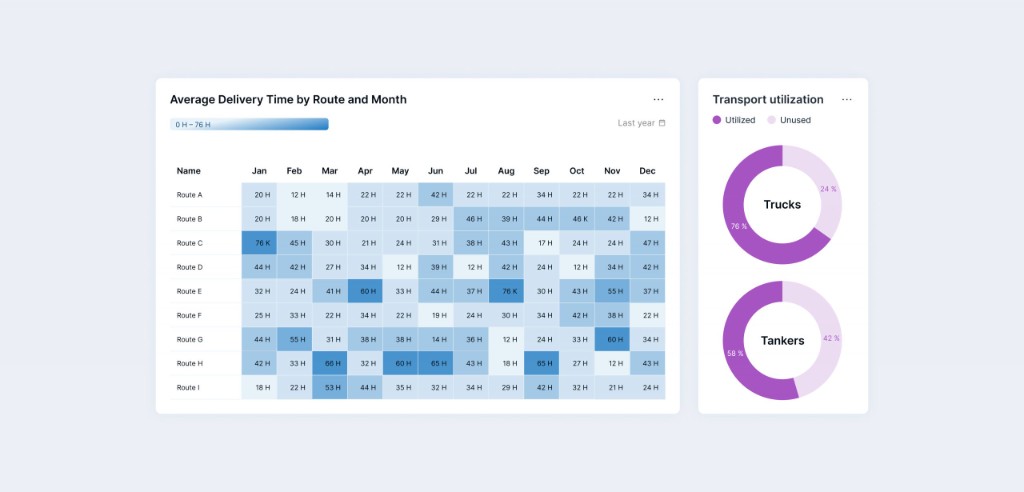The height and width of the screenshot is (492, 1024).
Task: Click the Trucks donut center label
Action: coord(782,205)
